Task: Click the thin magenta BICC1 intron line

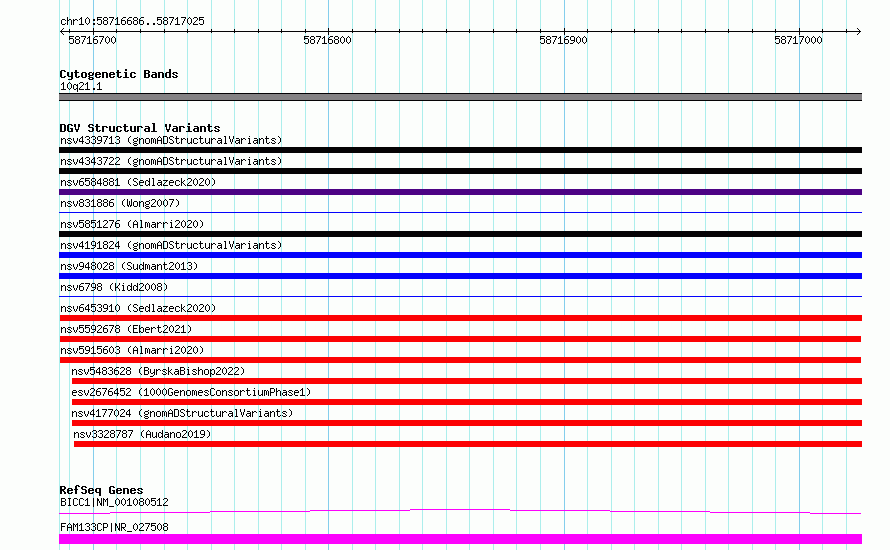Action: tap(460, 511)
